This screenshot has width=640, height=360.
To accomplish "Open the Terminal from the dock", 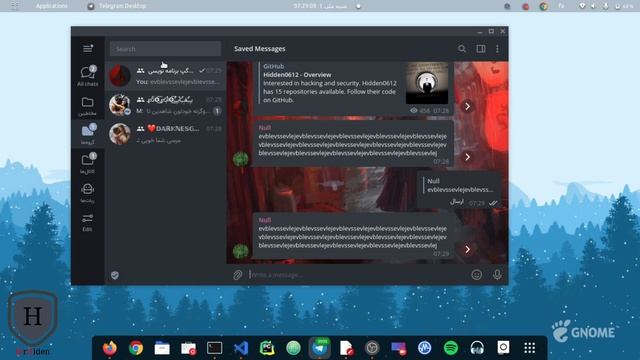I will [x=214, y=348].
